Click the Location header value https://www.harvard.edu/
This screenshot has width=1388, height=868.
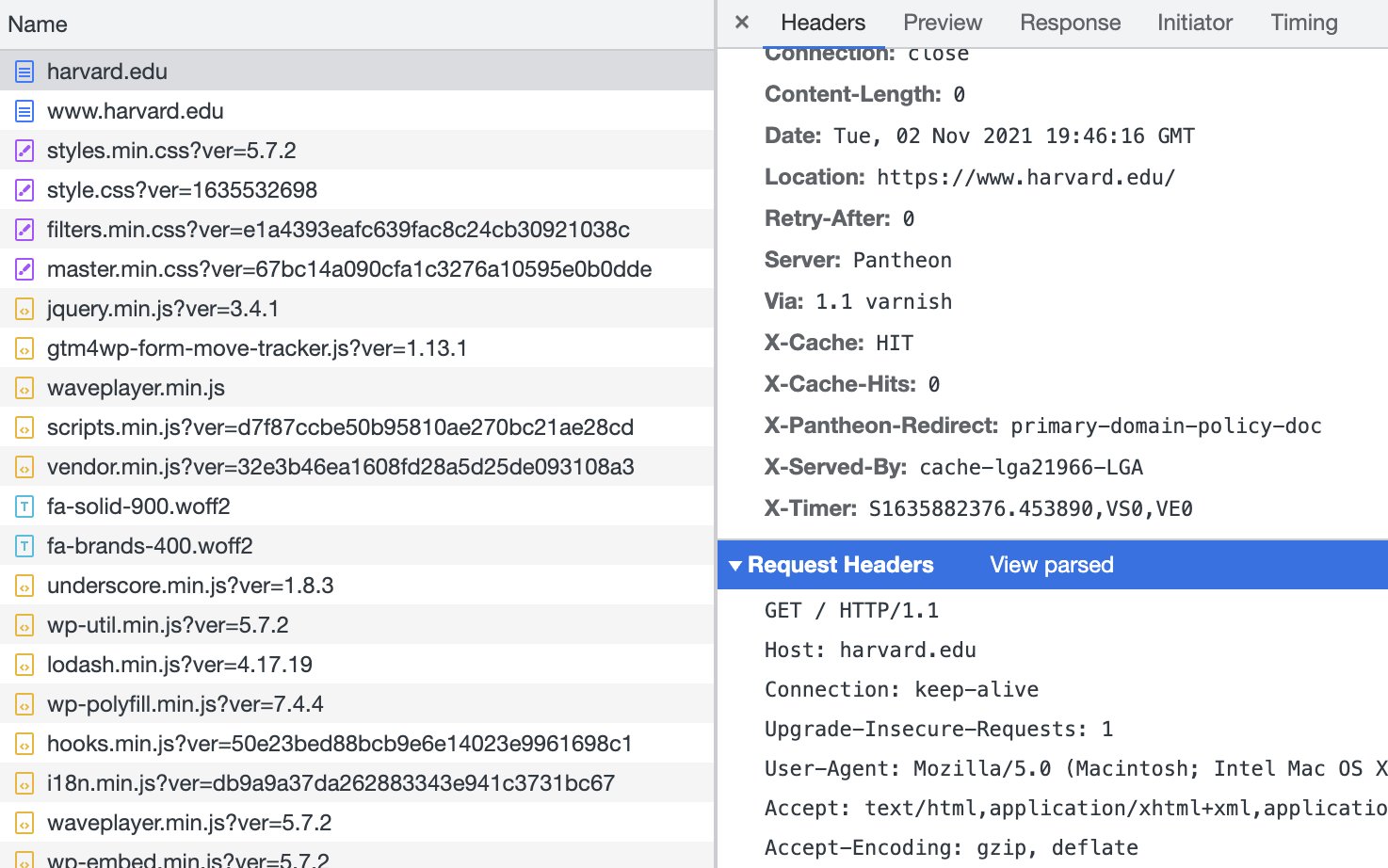click(1025, 178)
